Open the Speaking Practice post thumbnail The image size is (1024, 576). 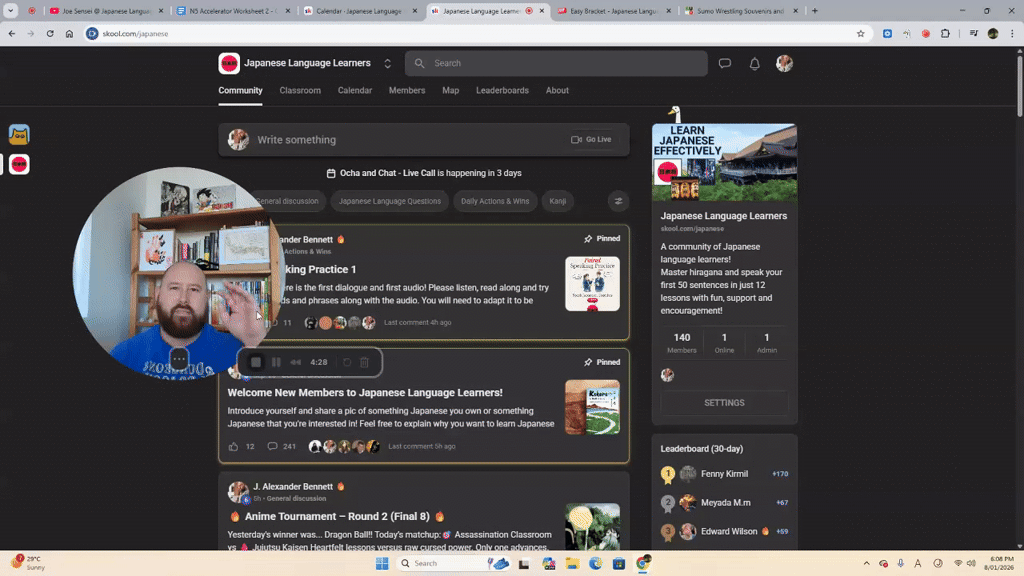point(592,283)
